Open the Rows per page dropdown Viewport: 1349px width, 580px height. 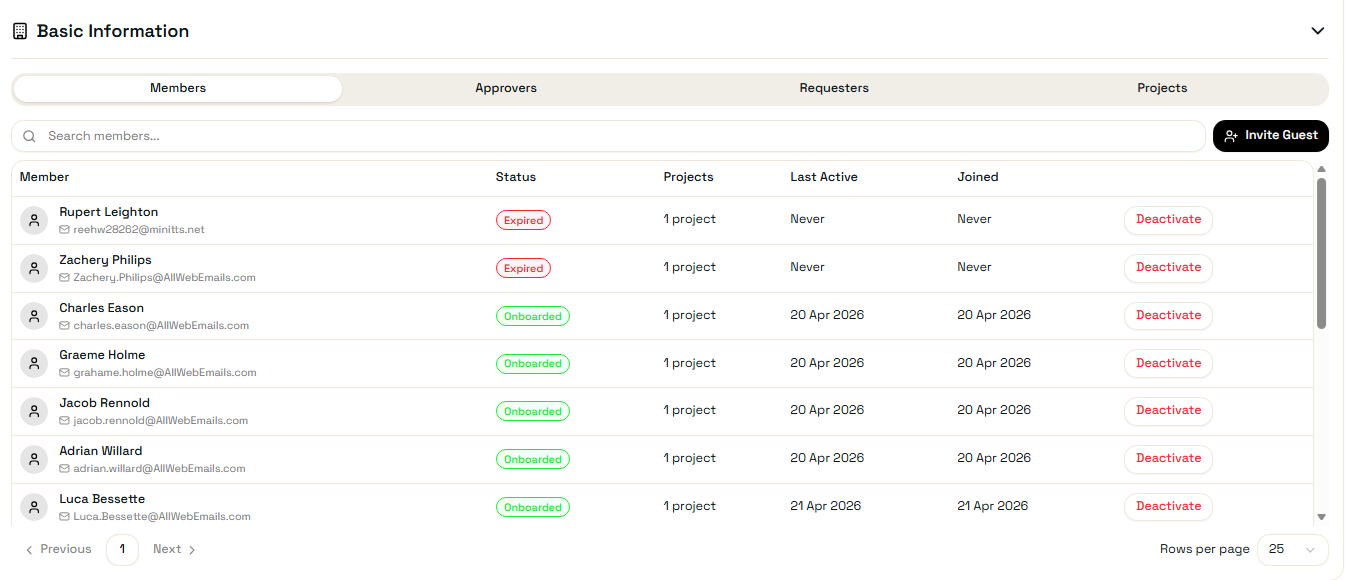(1293, 549)
